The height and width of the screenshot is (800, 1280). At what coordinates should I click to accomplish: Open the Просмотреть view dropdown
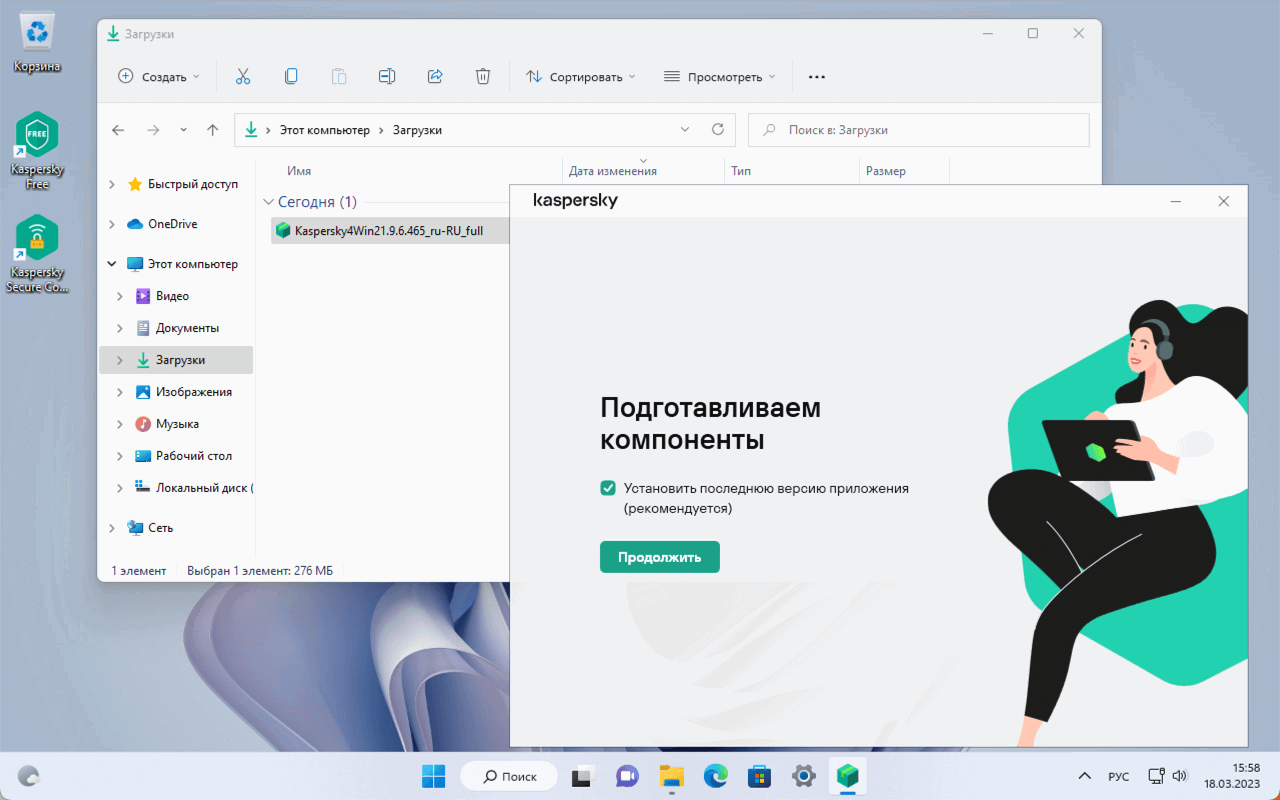(x=720, y=76)
